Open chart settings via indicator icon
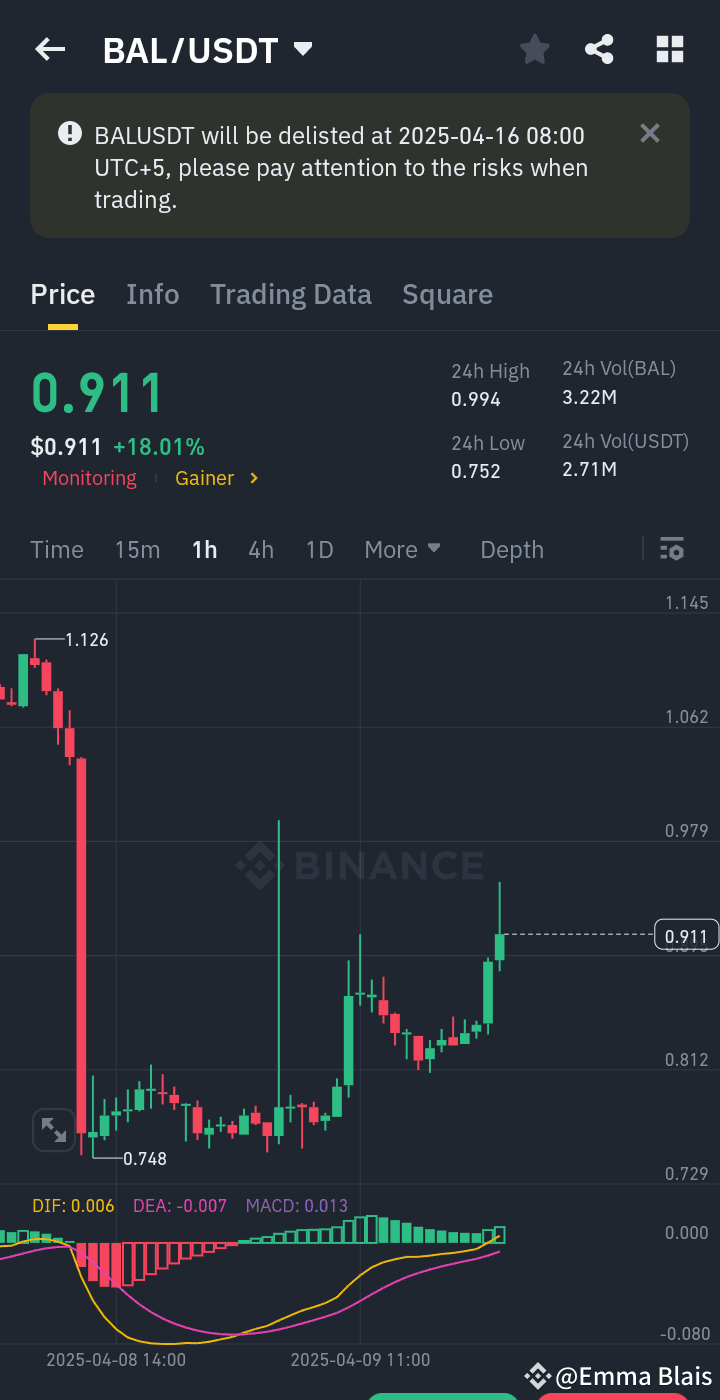This screenshot has width=720, height=1400. coord(671,549)
